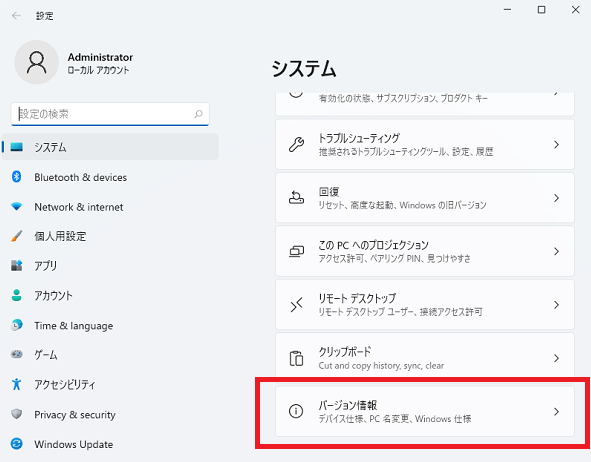The width and height of the screenshot is (591, 462).
Task: Click 設定 title text in title bar
Action: pyautogui.click(x=44, y=16)
